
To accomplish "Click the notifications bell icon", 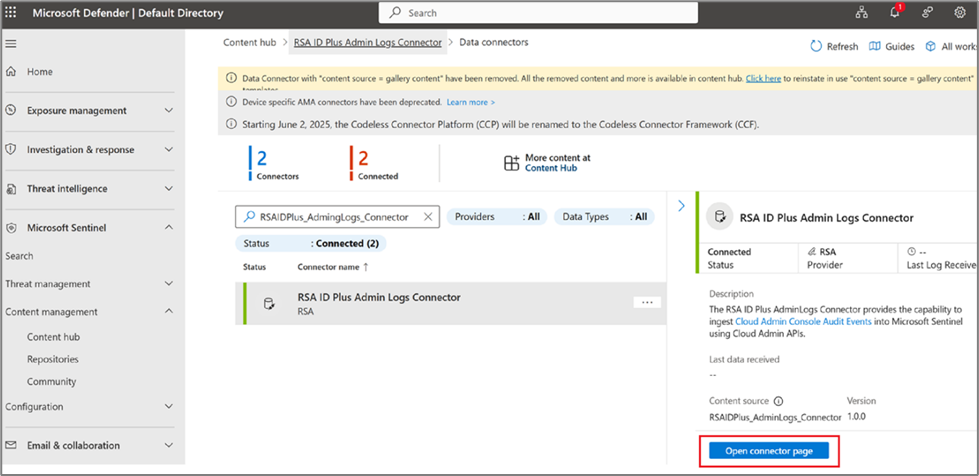I will [894, 13].
